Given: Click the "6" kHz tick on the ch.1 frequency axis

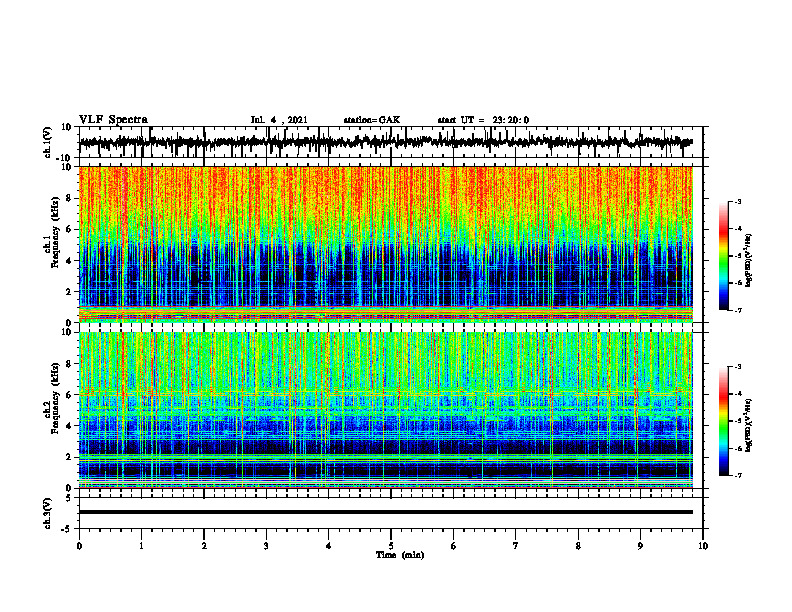Looking at the screenshot, I should (69, 229).
